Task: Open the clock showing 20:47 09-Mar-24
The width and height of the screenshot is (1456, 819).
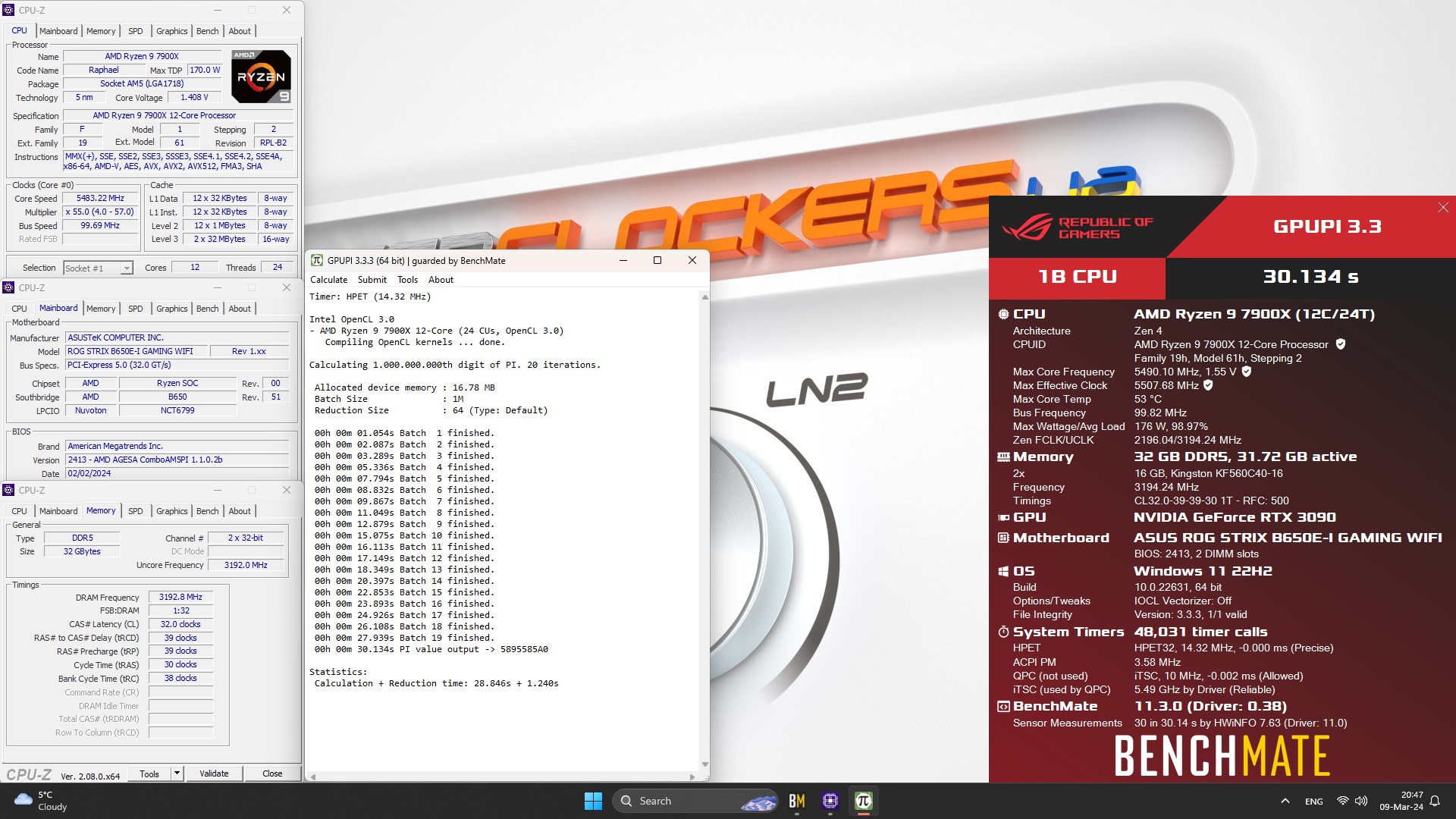Action: click(1401, 801)
